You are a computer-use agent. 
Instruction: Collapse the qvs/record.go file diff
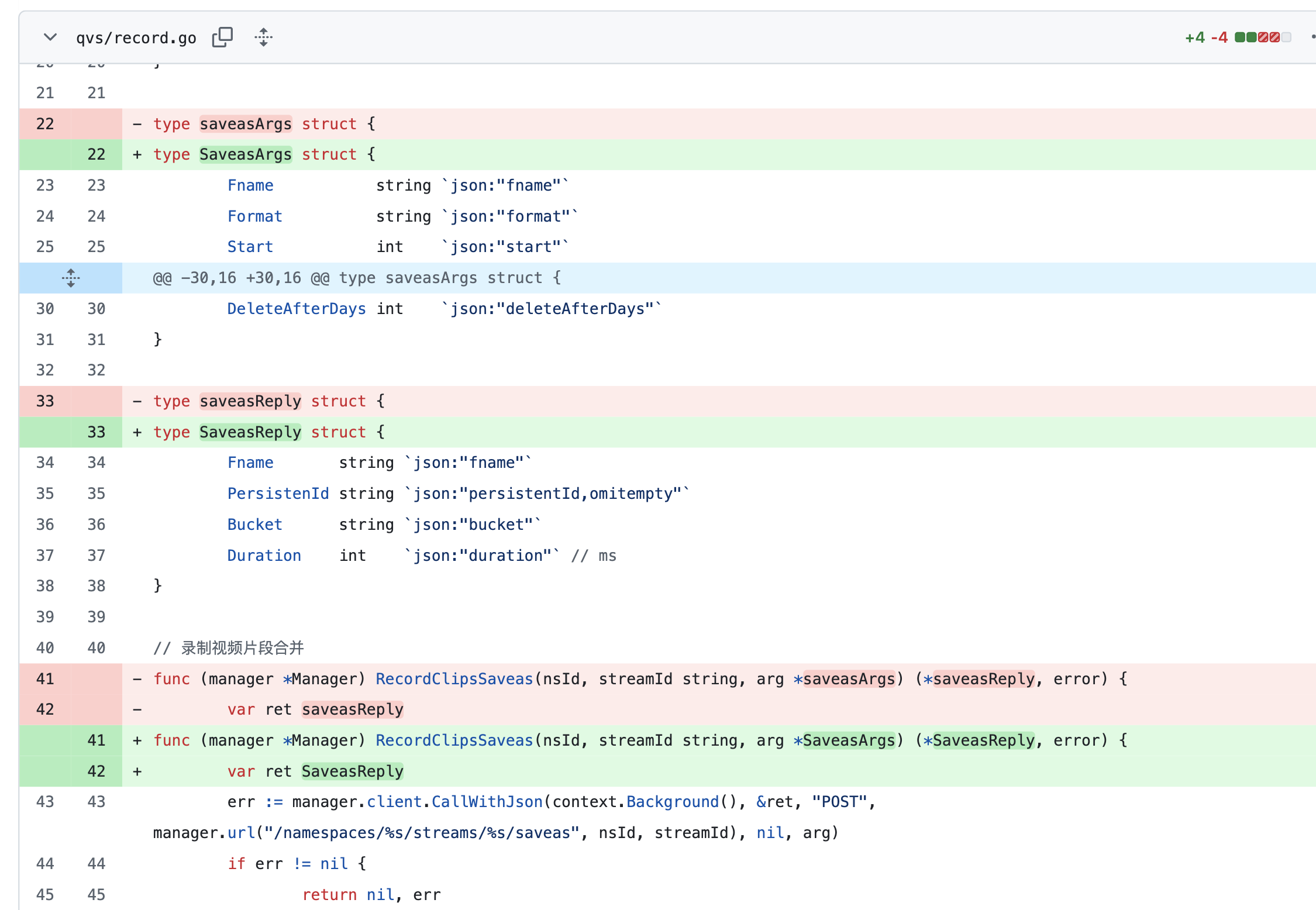click(50, 37)
